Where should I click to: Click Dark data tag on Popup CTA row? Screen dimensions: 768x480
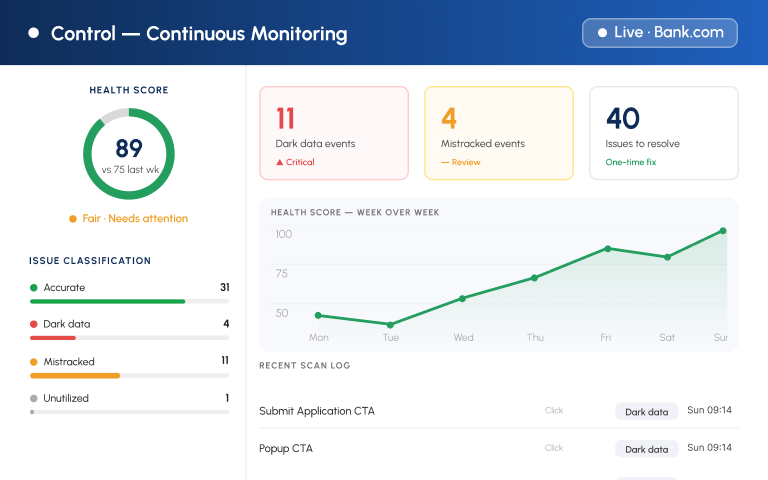point(647,449)
